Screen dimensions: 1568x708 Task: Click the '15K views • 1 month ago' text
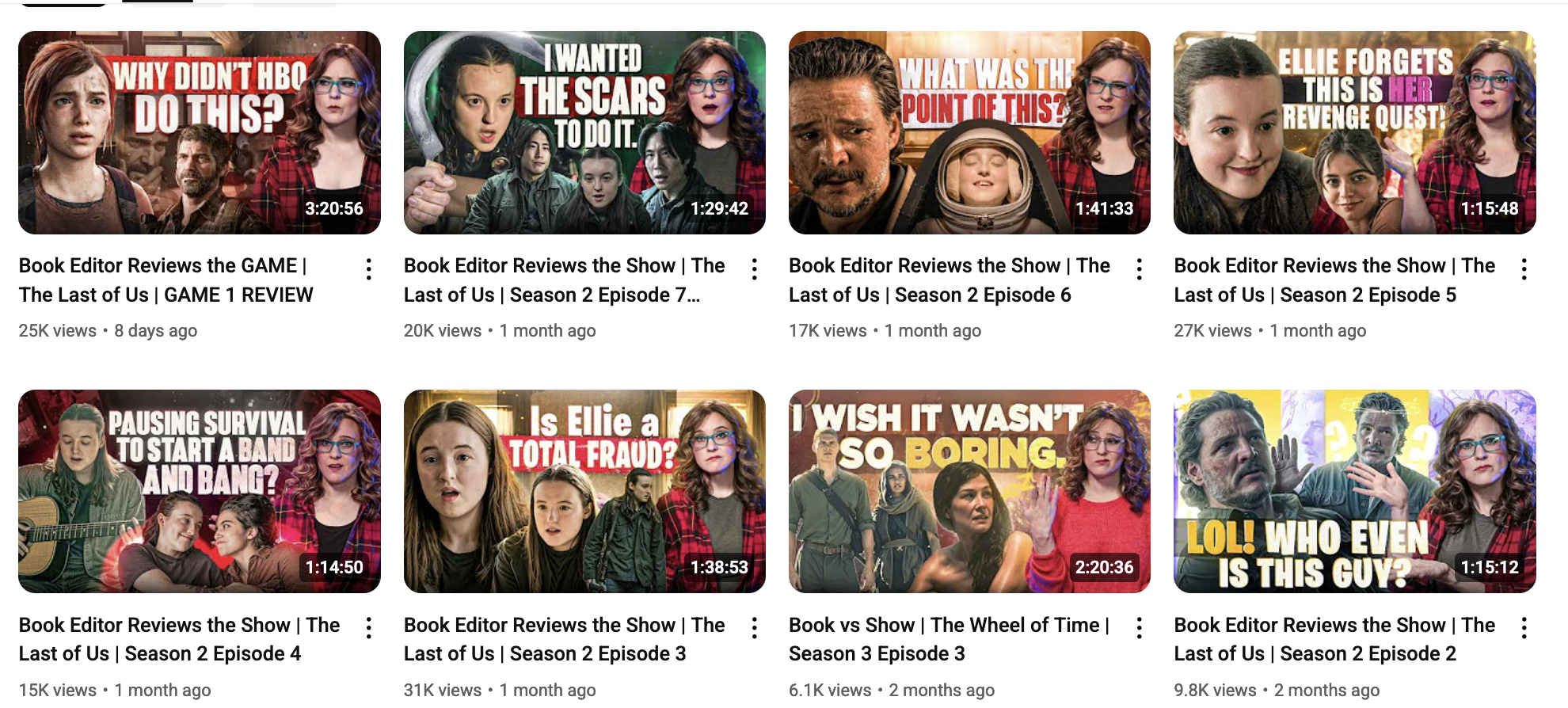pos(115,690)
